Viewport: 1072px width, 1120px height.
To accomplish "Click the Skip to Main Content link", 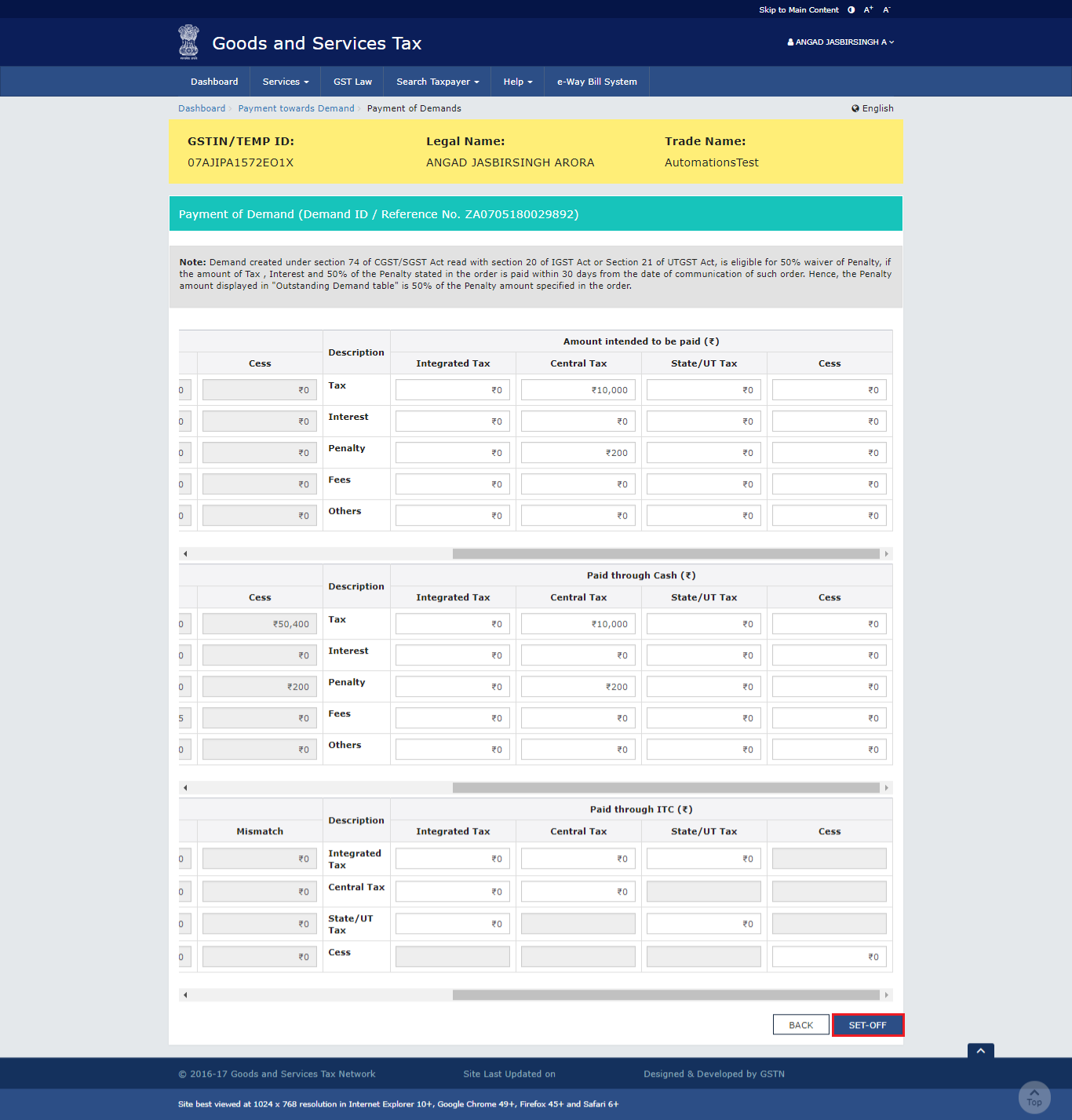I will tap(798, 9).
